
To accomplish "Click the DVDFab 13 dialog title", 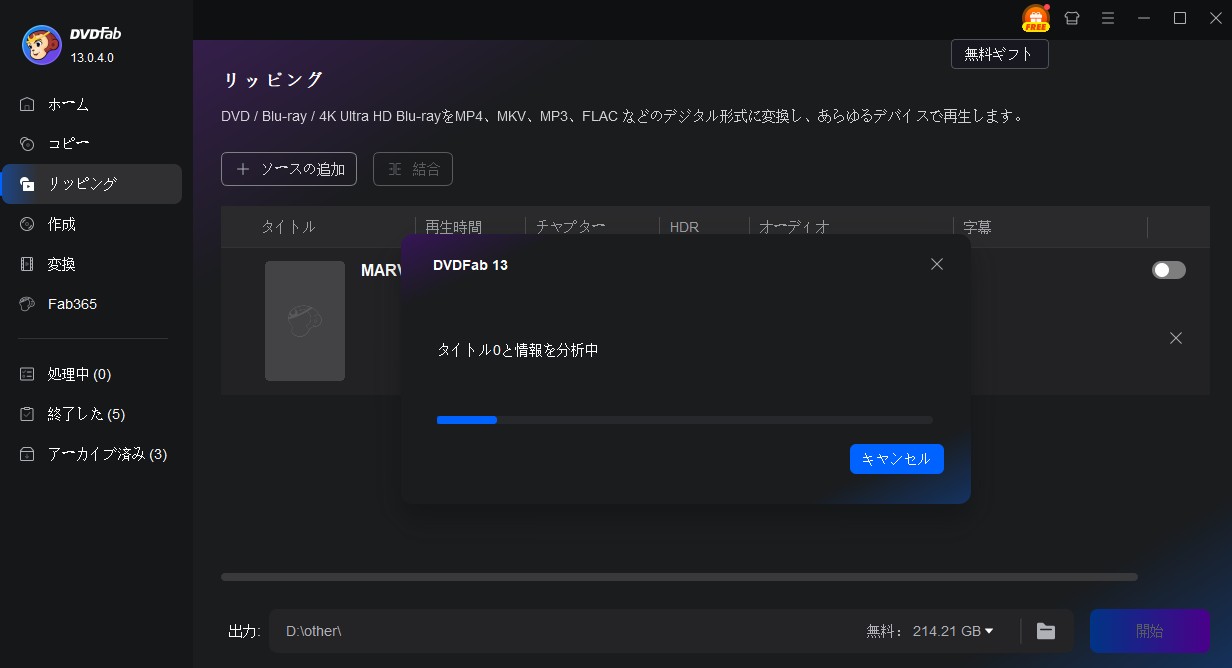I will [x=470, y=265].
